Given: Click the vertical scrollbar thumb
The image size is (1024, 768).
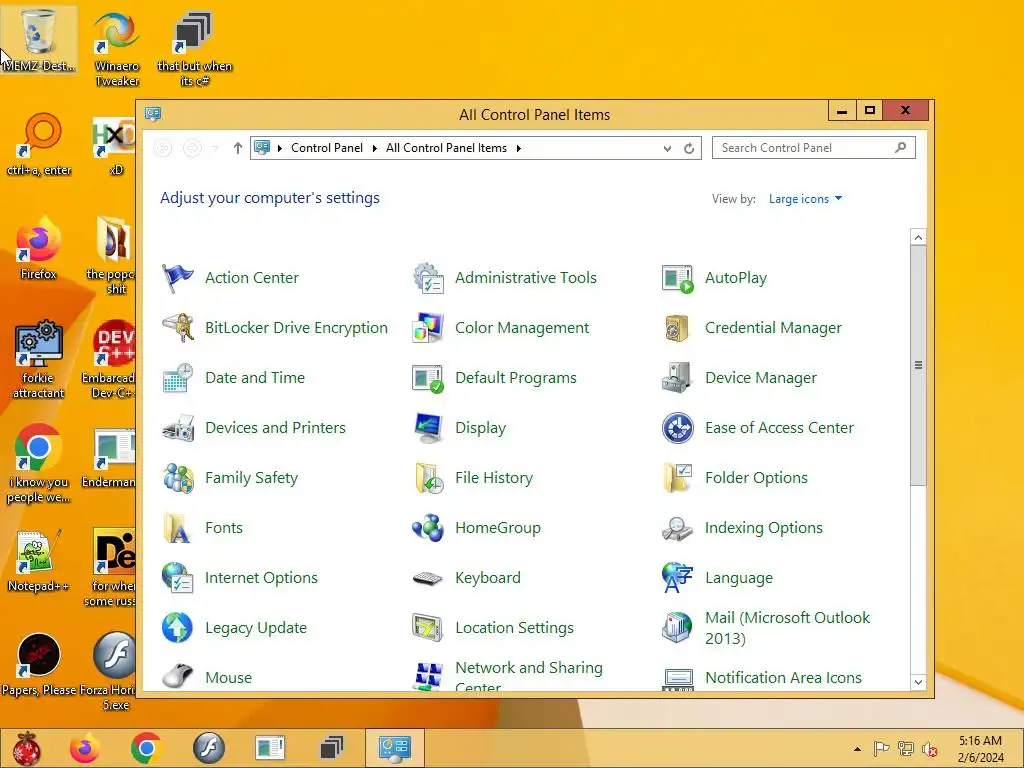Looking at the screenshot, I should pos(918,366).
